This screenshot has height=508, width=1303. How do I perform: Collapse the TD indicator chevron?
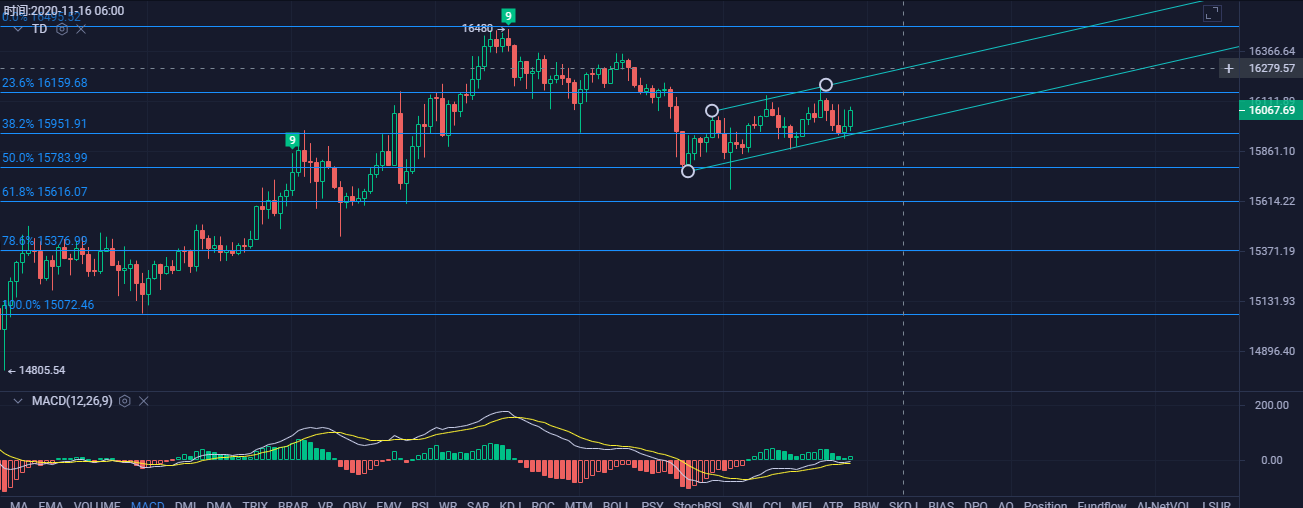[x=17, y=29]
